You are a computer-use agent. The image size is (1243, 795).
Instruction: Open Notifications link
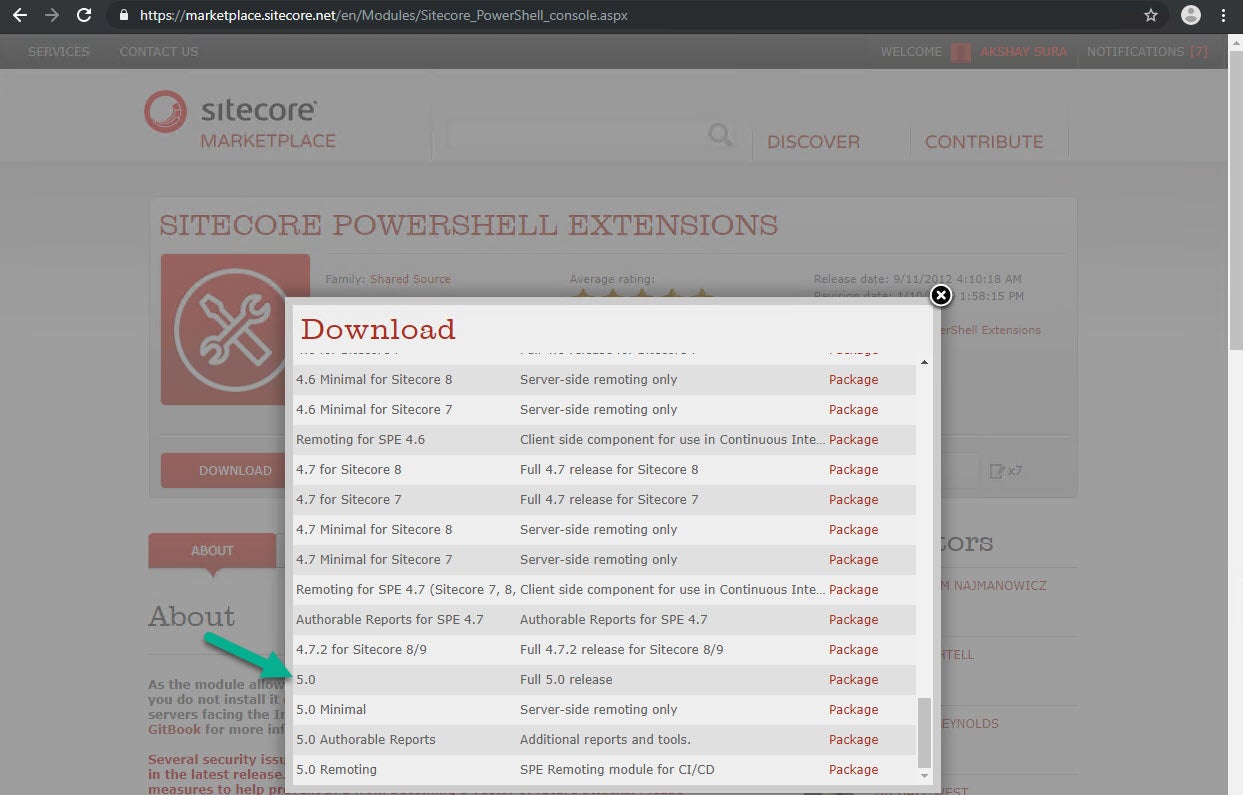tap(1147, 51)
